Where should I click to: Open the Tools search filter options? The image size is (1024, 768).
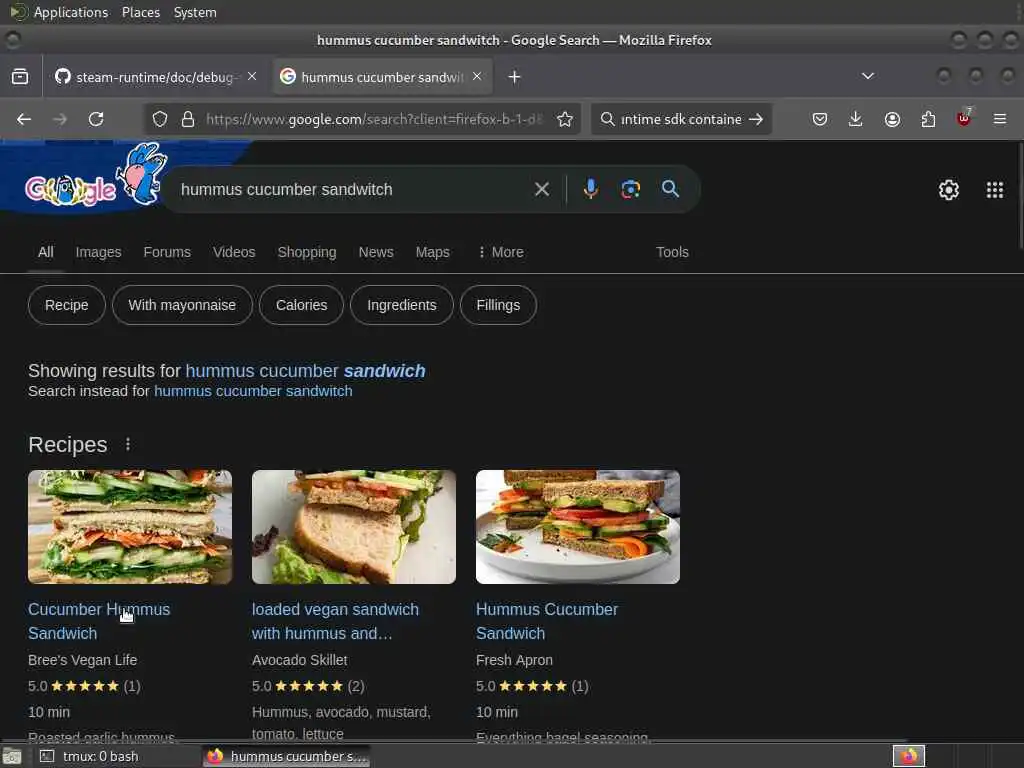coord(672,252)
